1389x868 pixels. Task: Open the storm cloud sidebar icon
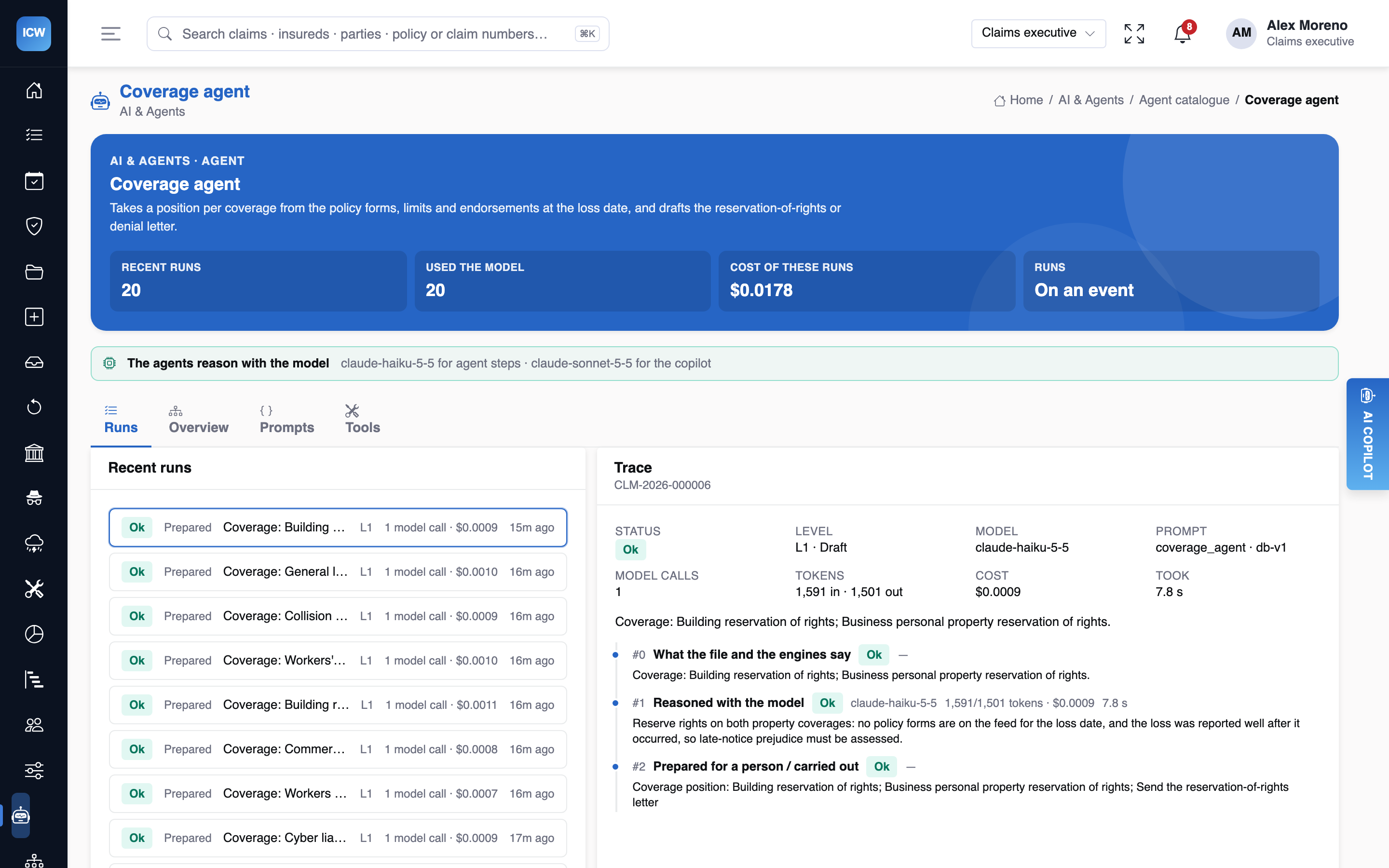click(34, 543)
